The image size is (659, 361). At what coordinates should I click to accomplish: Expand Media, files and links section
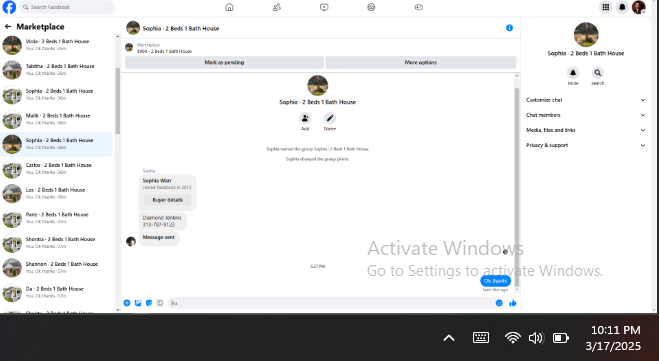(x=585, y=130)
